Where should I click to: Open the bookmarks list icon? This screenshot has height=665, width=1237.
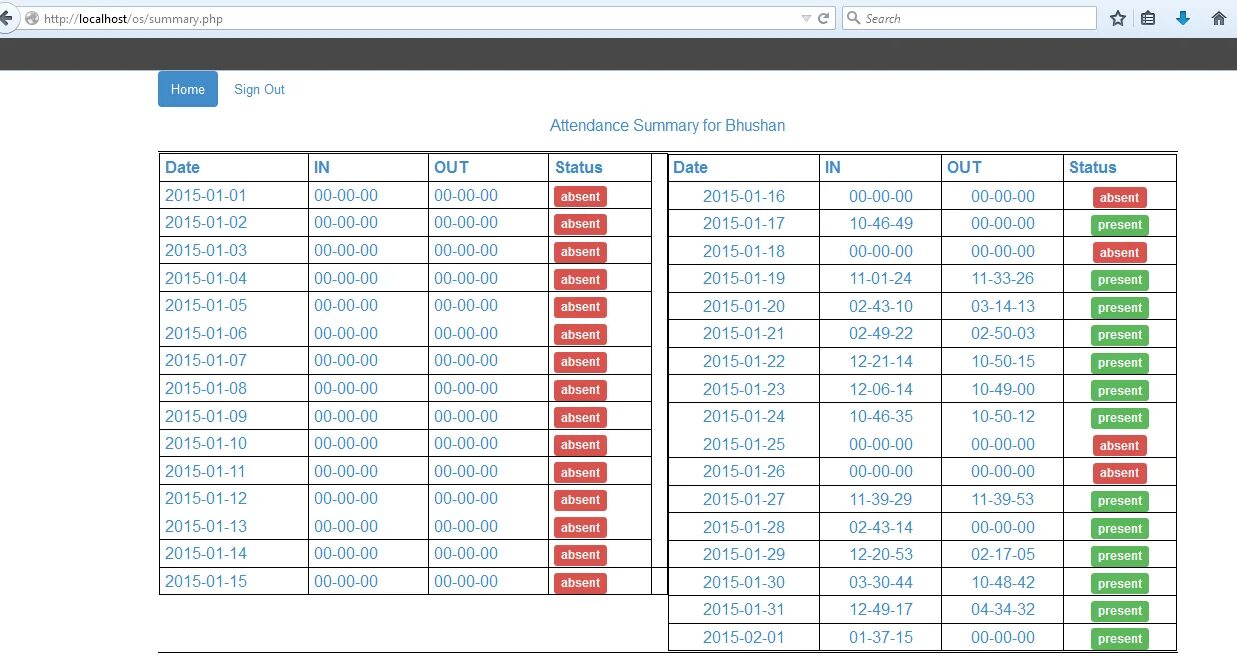1148,18
